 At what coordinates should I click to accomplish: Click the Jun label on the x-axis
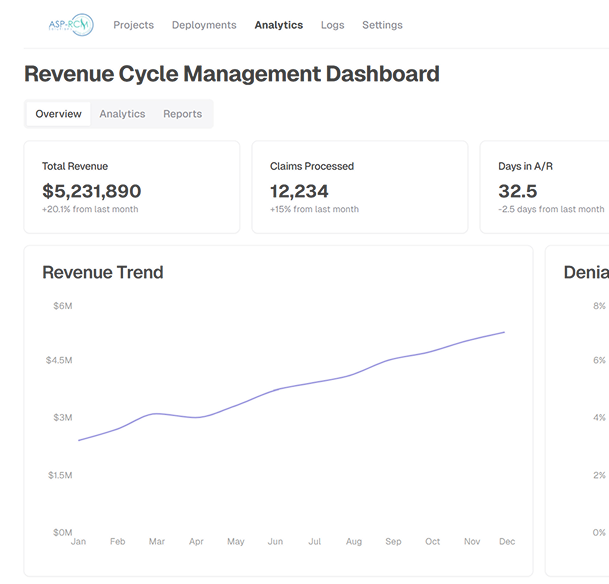[x=275, y=541]
